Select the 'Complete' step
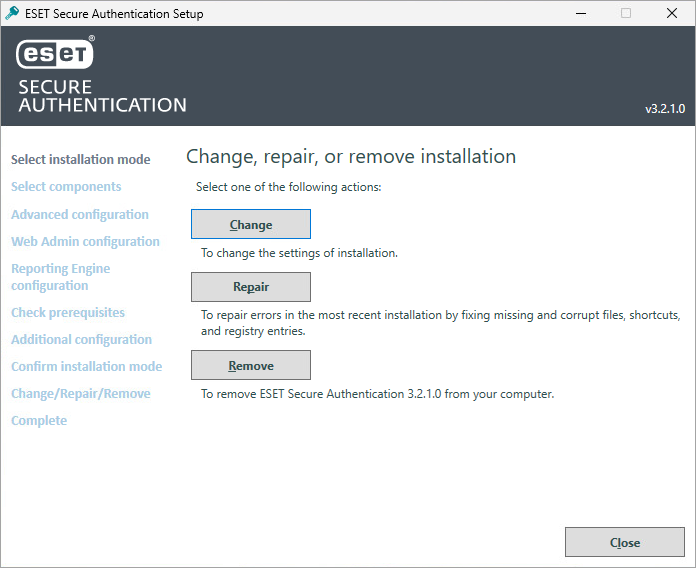 pos(39,421)
